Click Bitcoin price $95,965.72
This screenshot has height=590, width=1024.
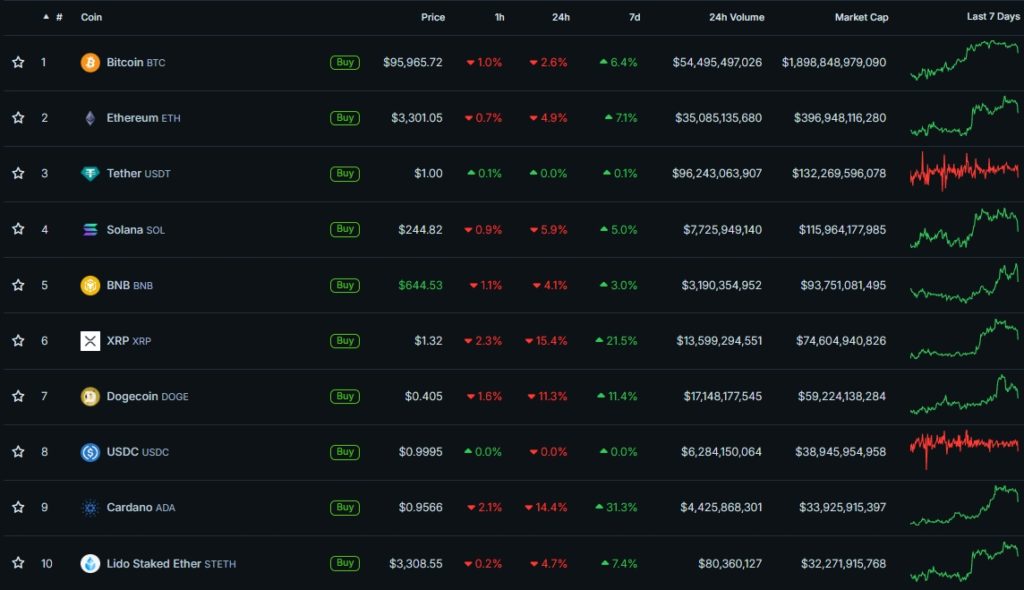(413, 63)
